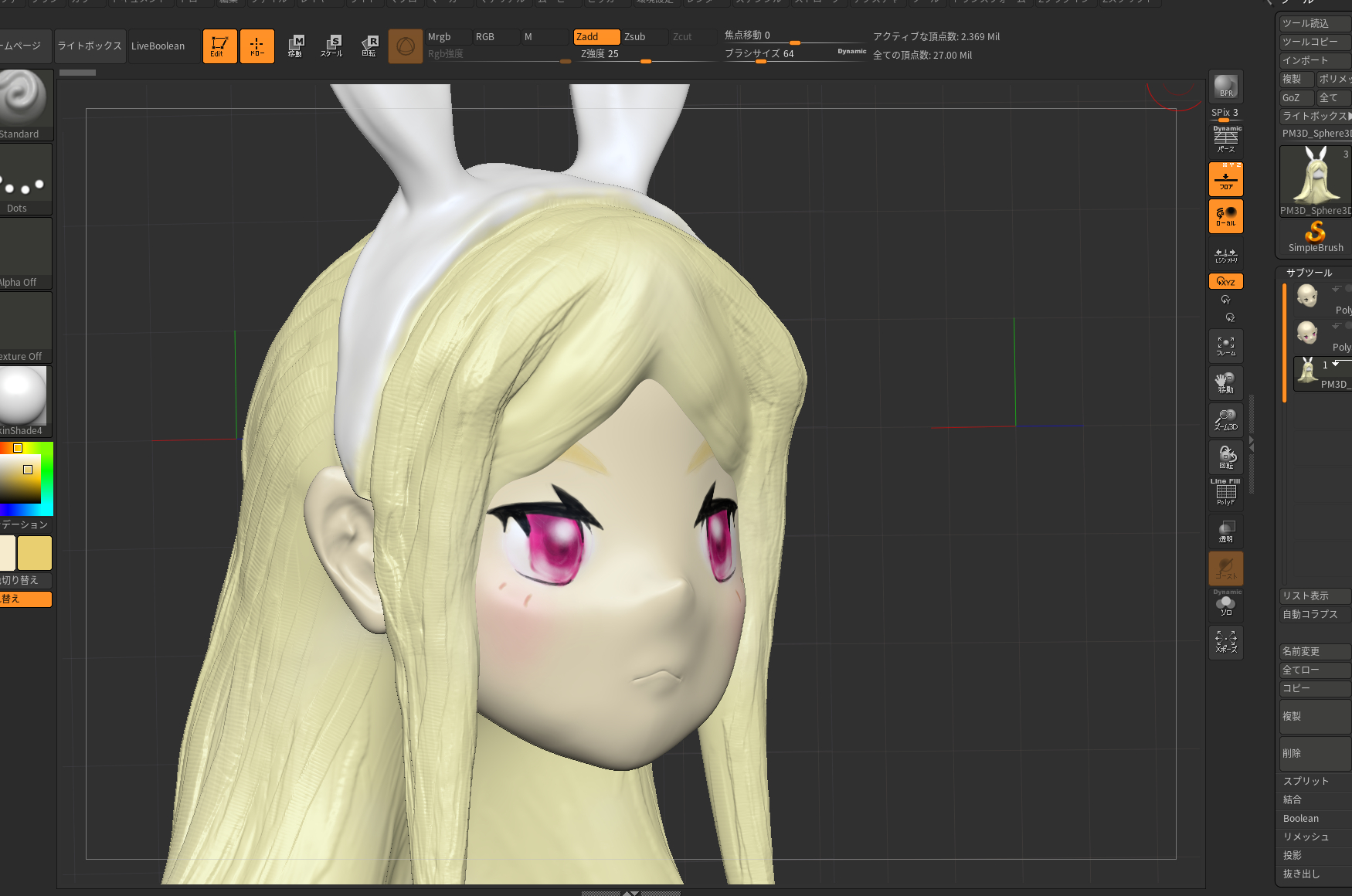The width and height of the screenshot is (1352, 896).
Task: Select the Scale (スケール) mode icon
Action: (332, 46)
